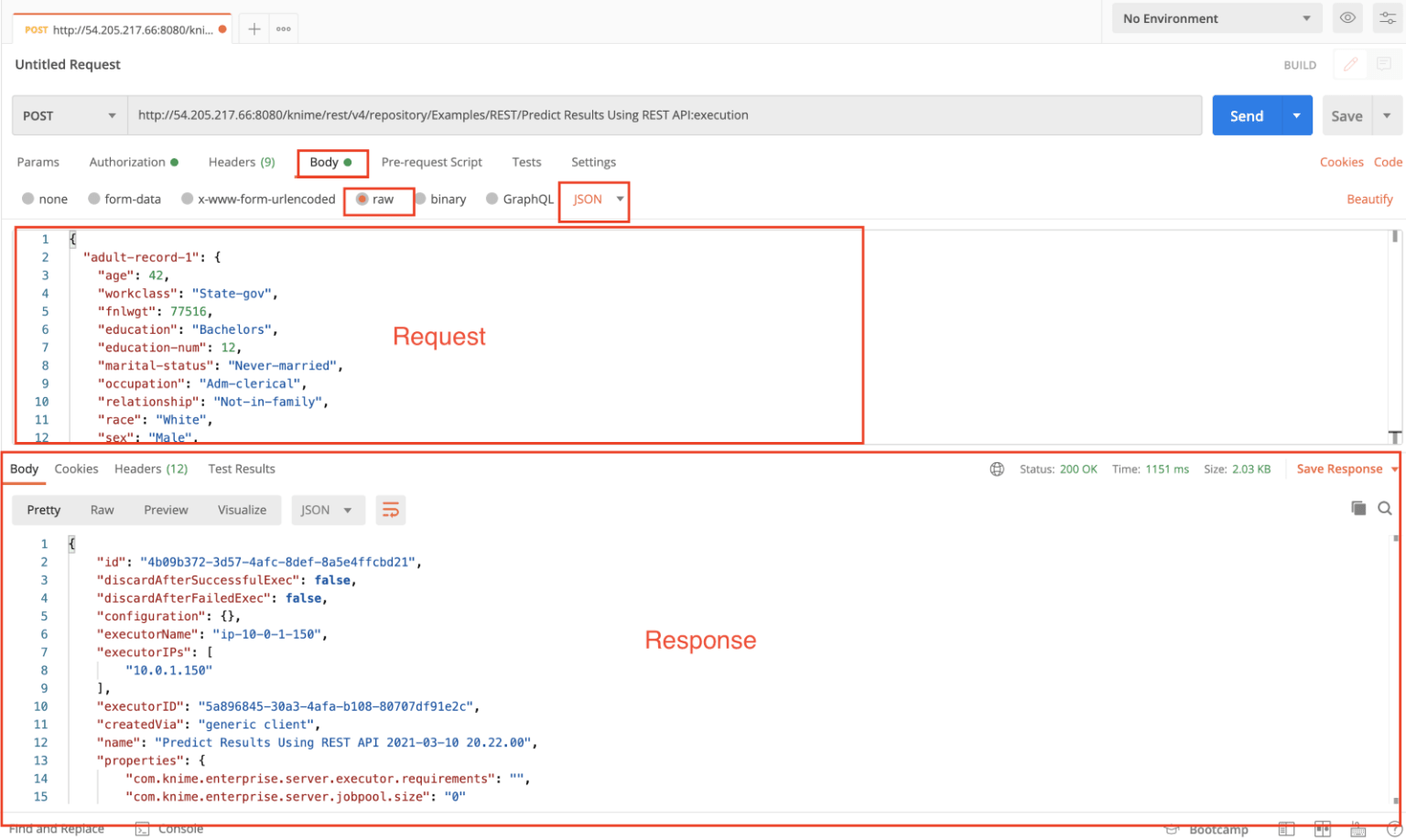
Task: Select the binary body type
Action: 440,199
